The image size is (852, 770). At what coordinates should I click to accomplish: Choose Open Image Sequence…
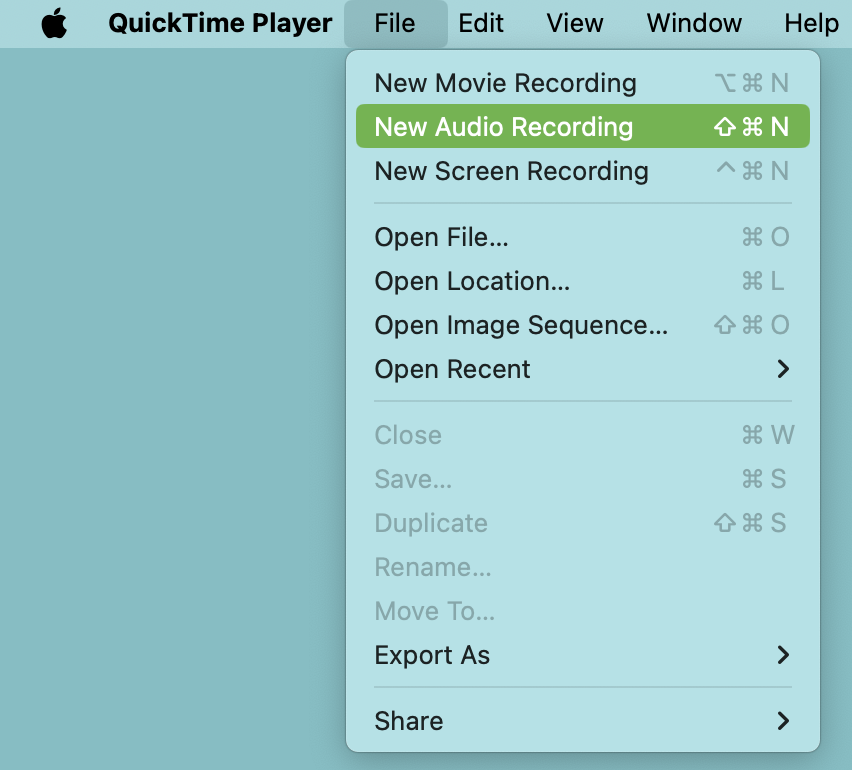582,325
